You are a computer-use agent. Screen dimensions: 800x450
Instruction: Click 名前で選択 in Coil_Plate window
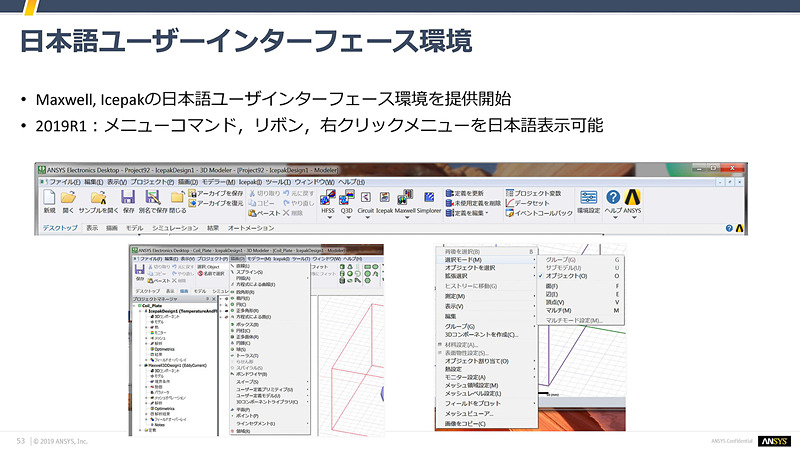coord(211,273)
